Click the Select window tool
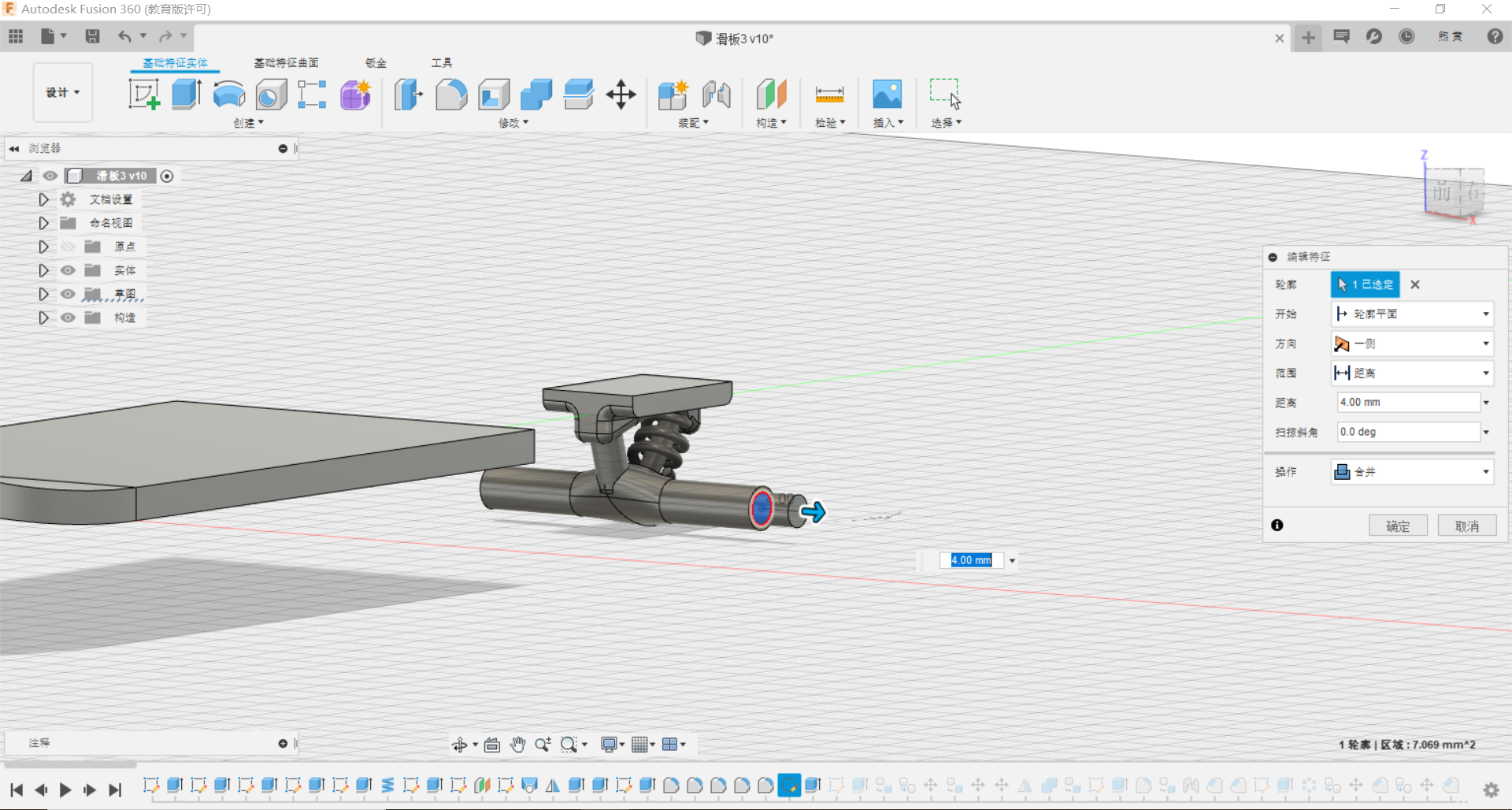Viewport: 1512px width, 810px height. coord(946,93)
